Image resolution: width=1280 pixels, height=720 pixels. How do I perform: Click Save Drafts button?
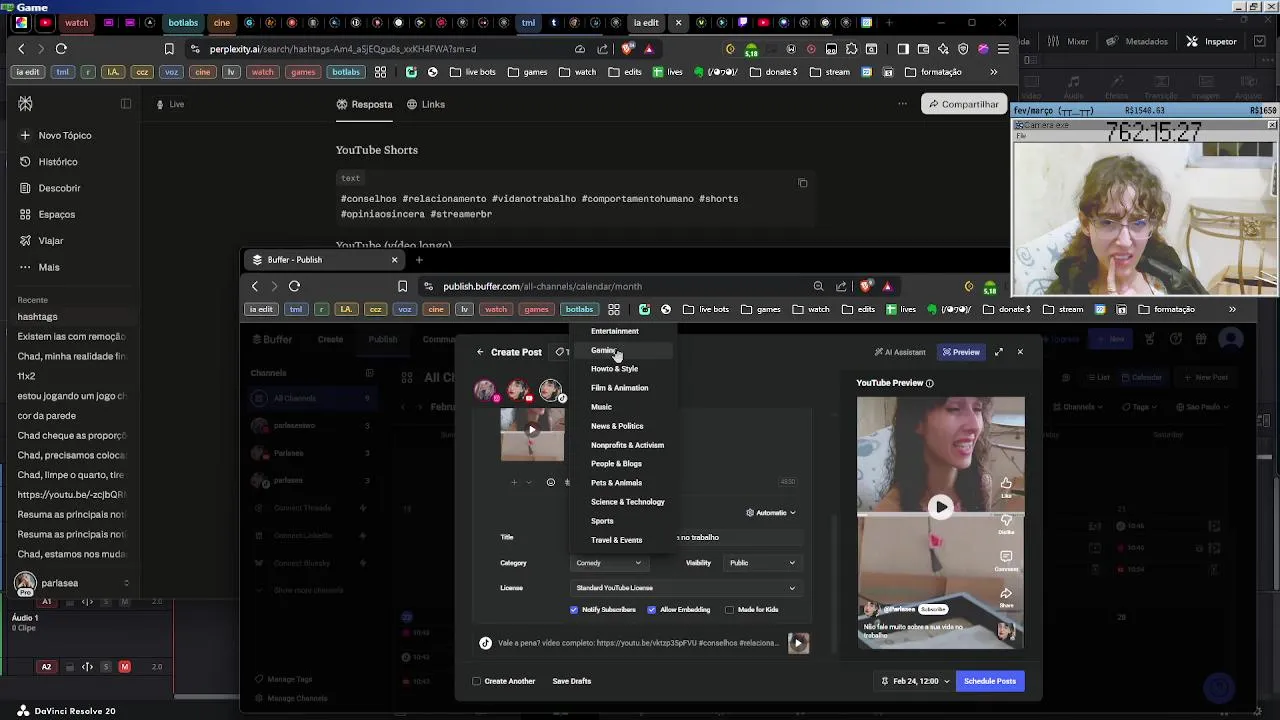coord(571,681)
